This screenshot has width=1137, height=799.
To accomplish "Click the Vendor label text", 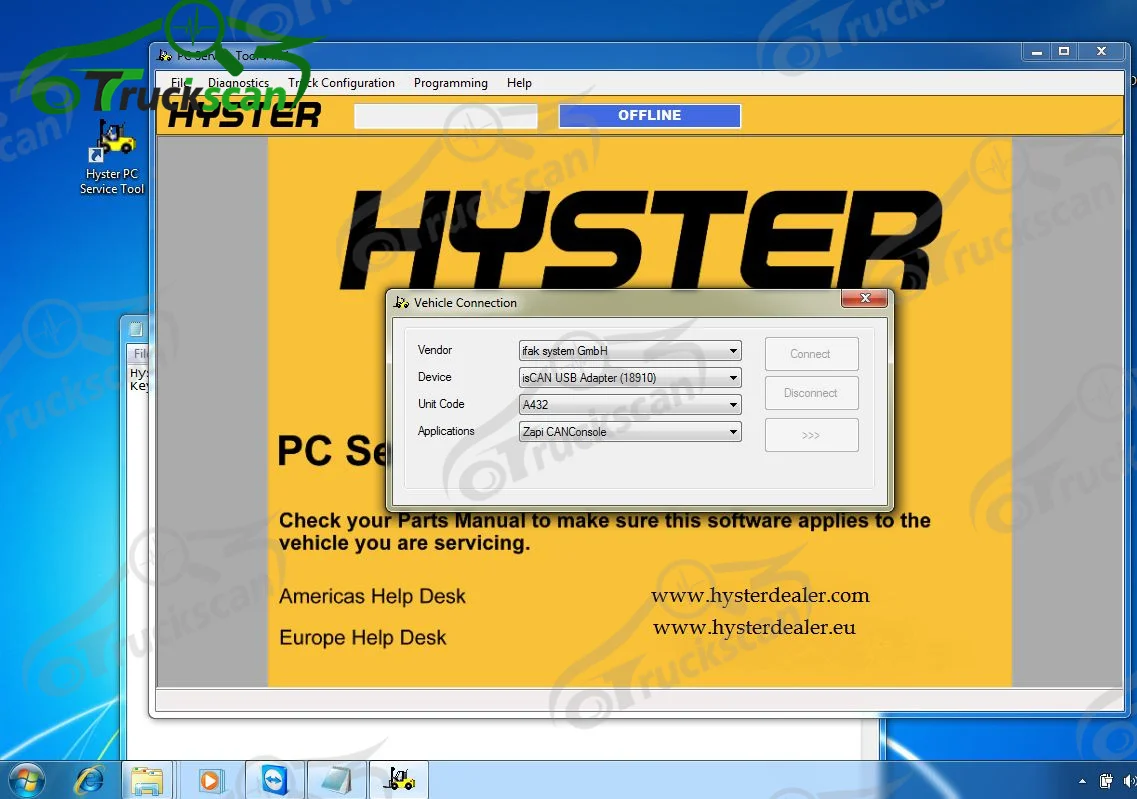I will click(434, 350).
